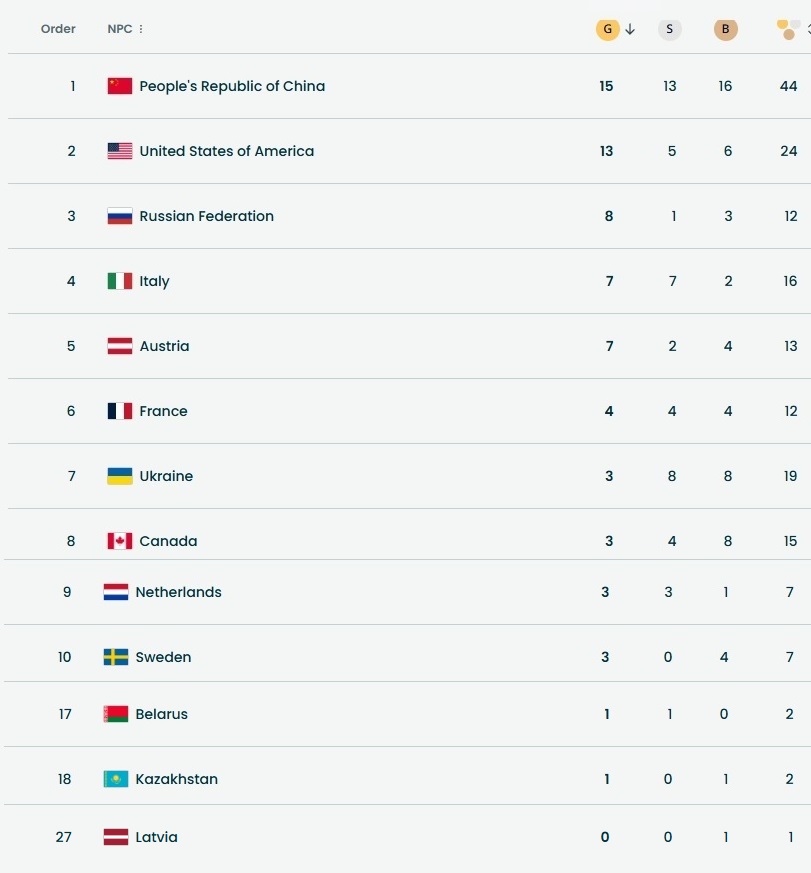Click the Canada flag icon
Viewport: 811px width, 873px height.
coord(120,541)
